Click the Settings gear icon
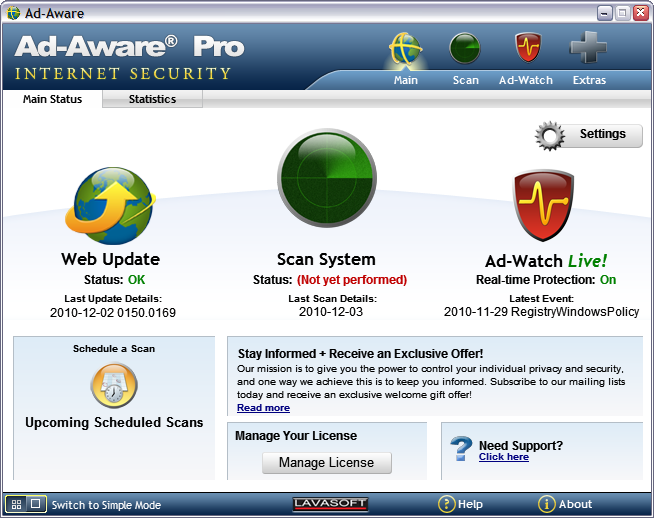654x518 pixels. pyautogui.click(x=550, y=136)
